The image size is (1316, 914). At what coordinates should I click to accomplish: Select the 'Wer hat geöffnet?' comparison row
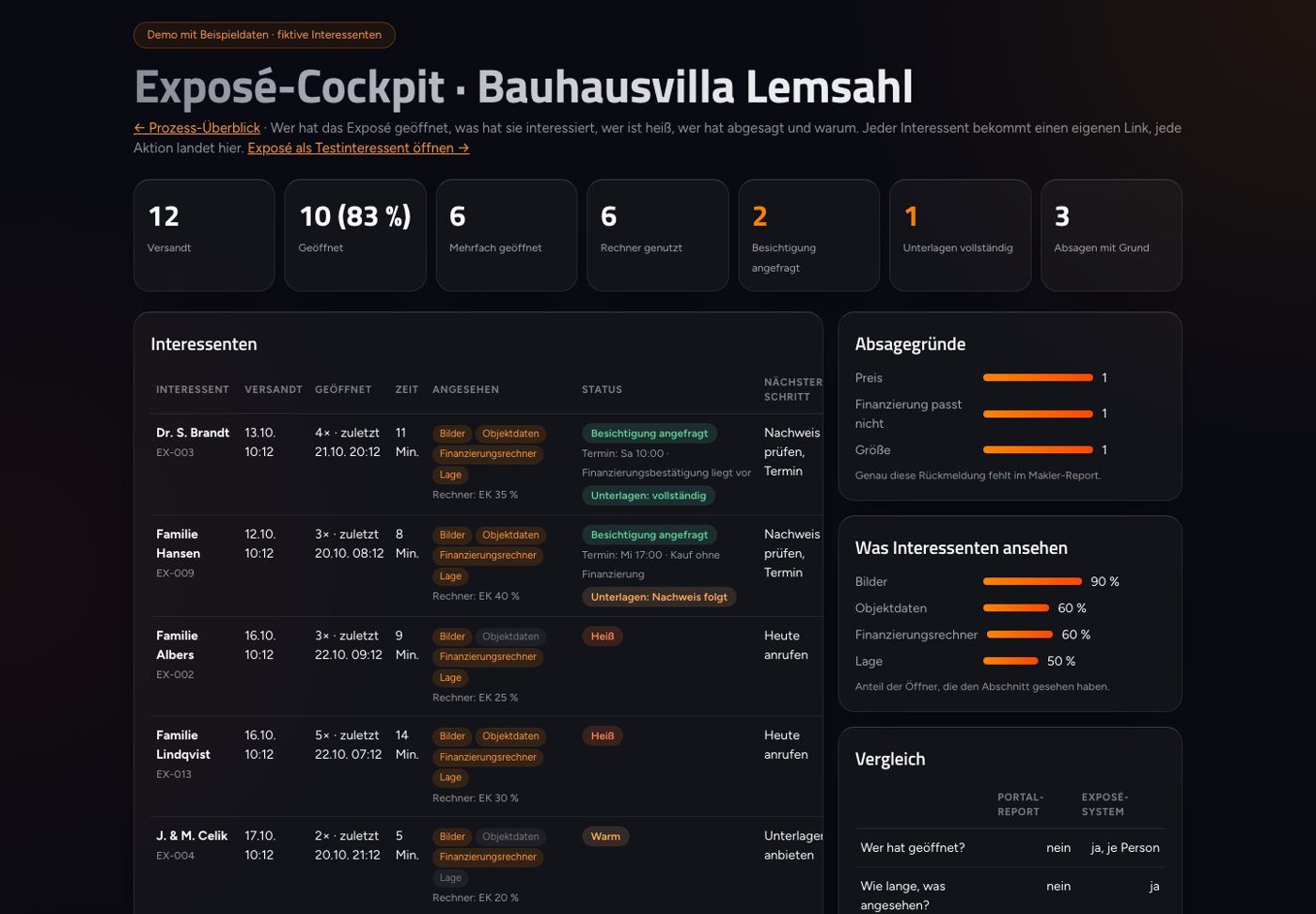(1010, 848)
